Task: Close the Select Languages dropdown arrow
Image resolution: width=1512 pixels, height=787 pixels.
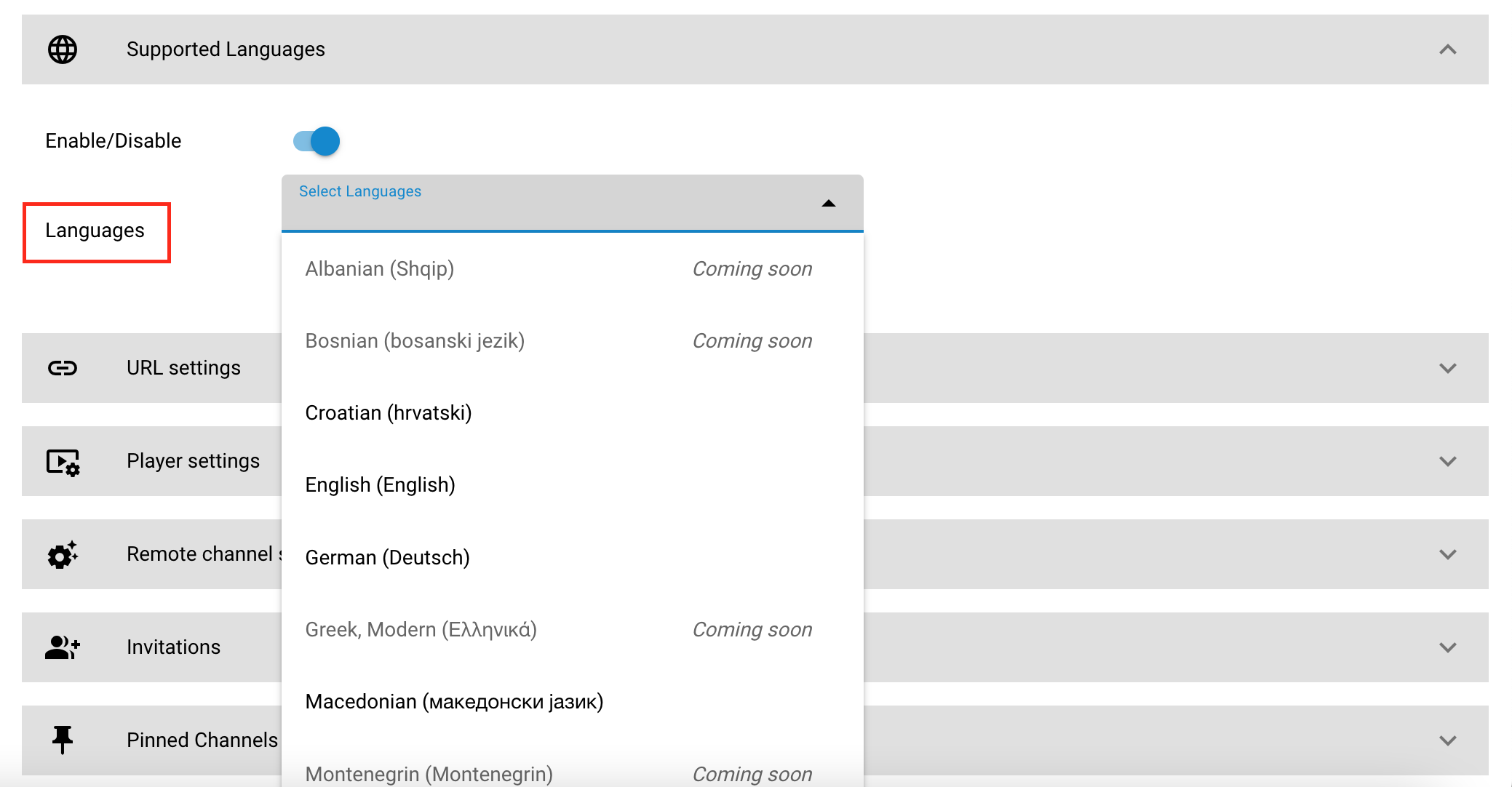Action: point(828,204)
